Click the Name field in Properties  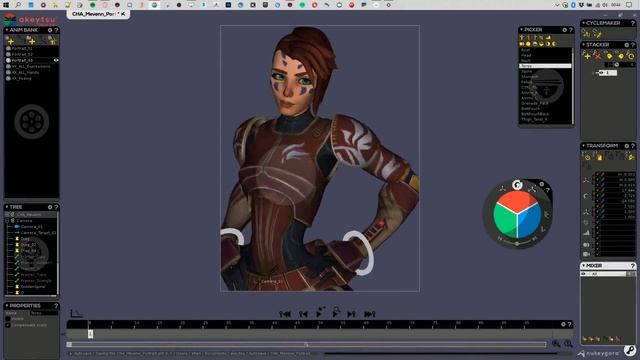[x=44, y=313]
